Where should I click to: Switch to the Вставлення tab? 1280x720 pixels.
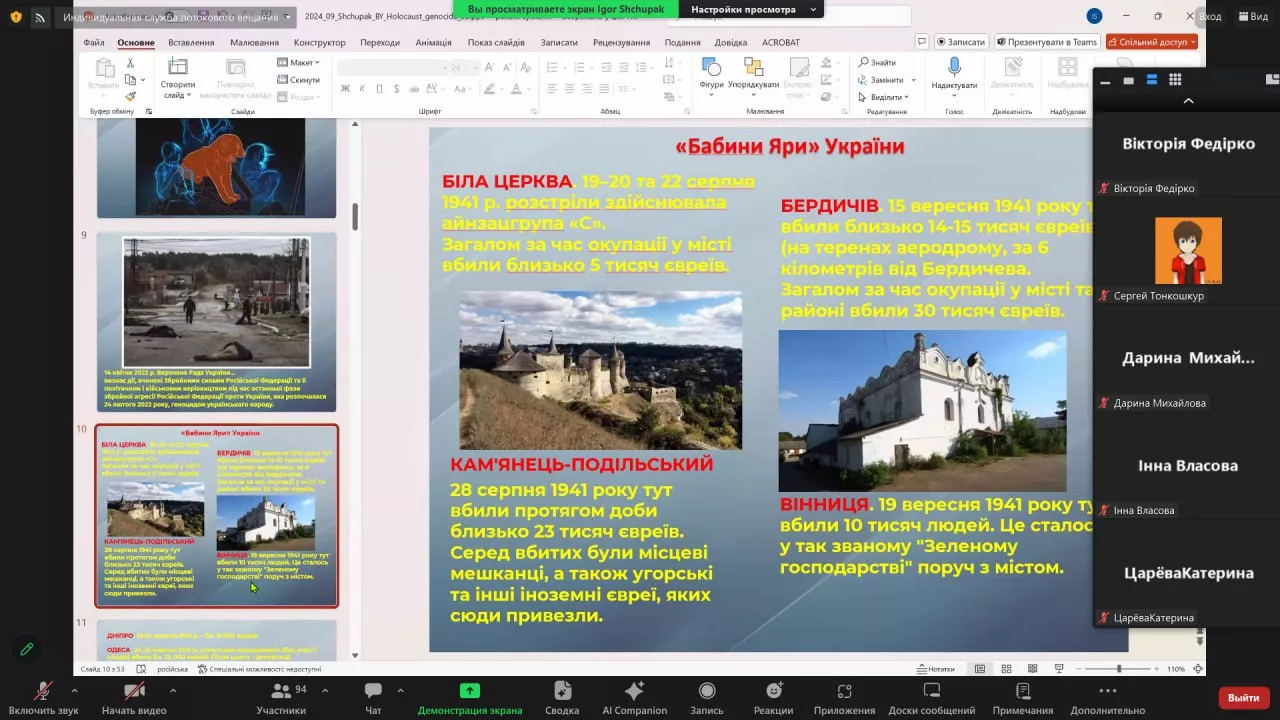pyautogui.click(x=191, y=43)
